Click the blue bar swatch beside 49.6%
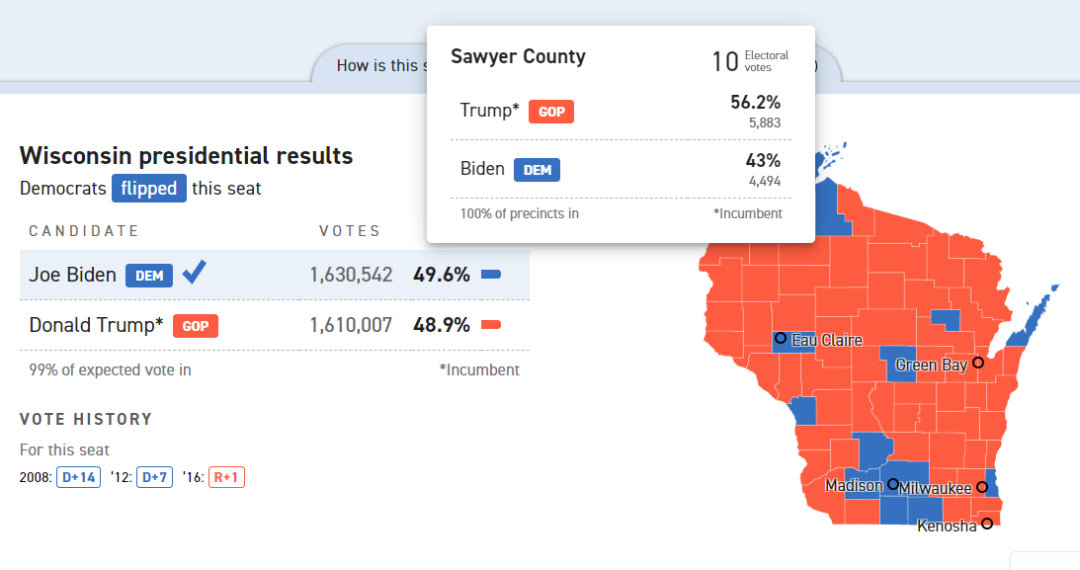Image resolution: width=1080 pixels, height=570 pixels. click(x=491, y=274)
